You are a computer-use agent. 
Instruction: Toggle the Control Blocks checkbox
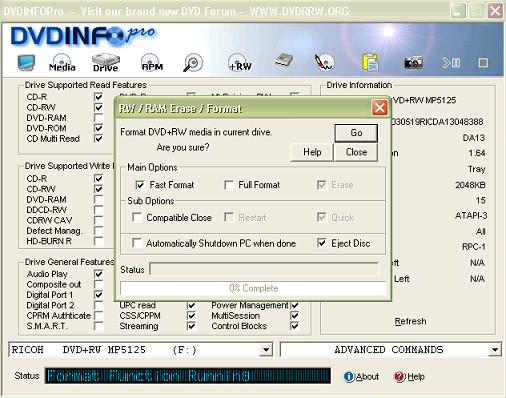(x=295, y=326)
